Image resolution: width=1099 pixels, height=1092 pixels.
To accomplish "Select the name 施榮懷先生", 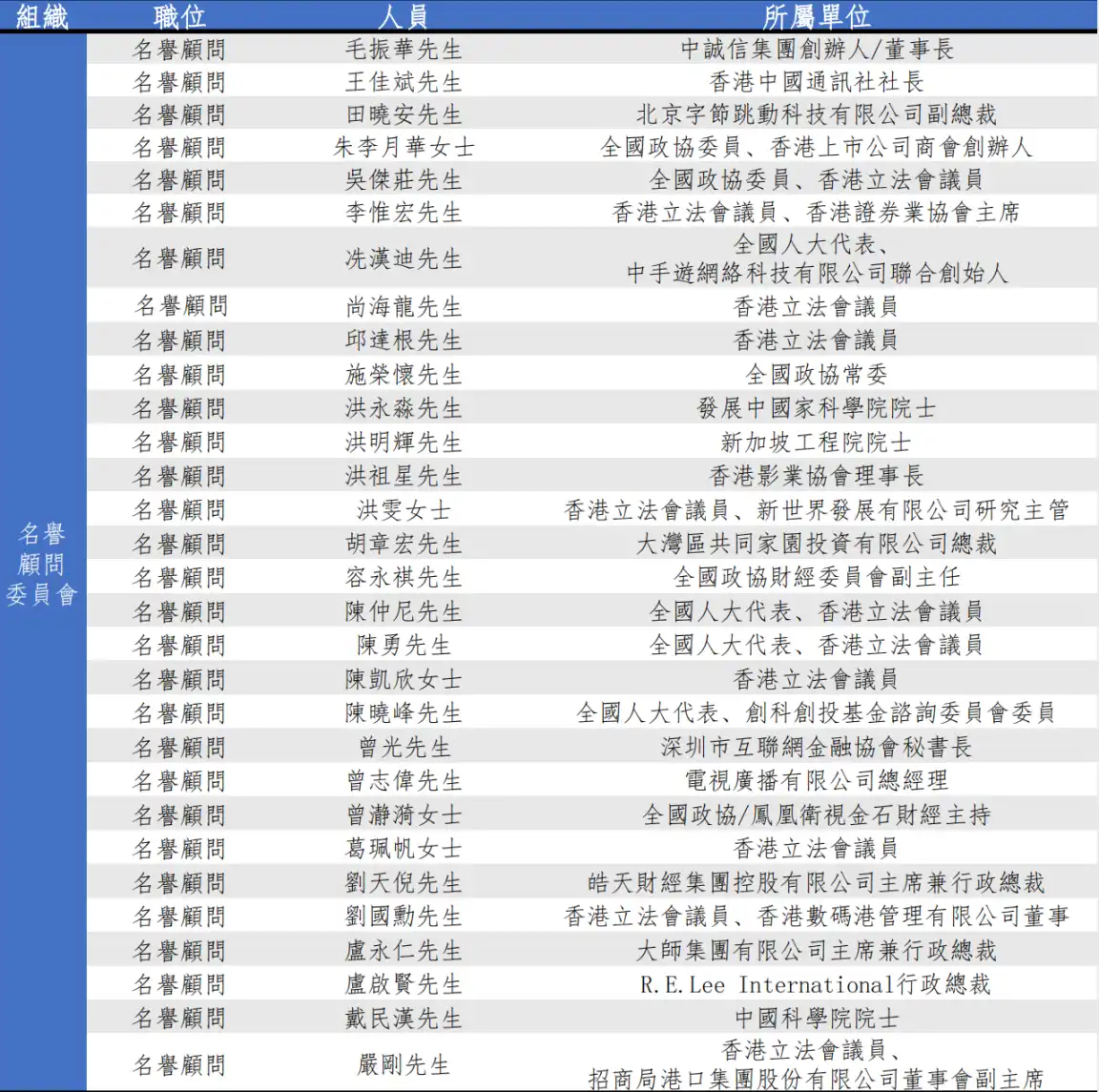I will [404, 374].
